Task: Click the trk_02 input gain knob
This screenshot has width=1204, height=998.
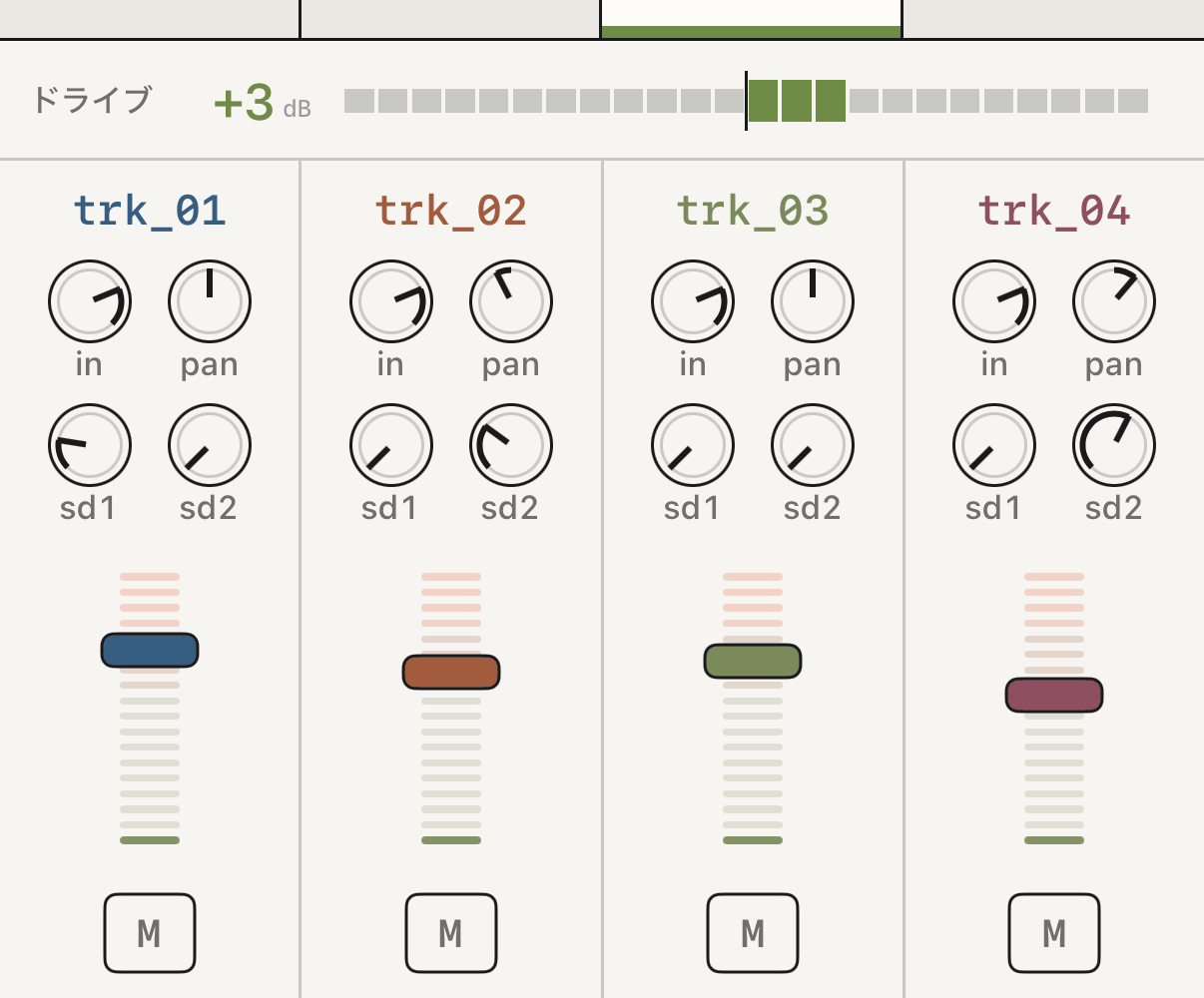Action: [391, 301]
